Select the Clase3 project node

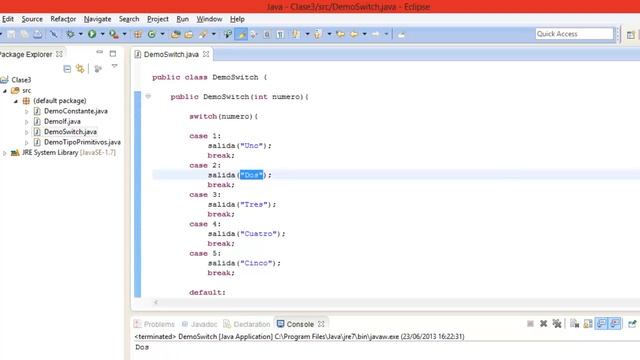[21, 80]
